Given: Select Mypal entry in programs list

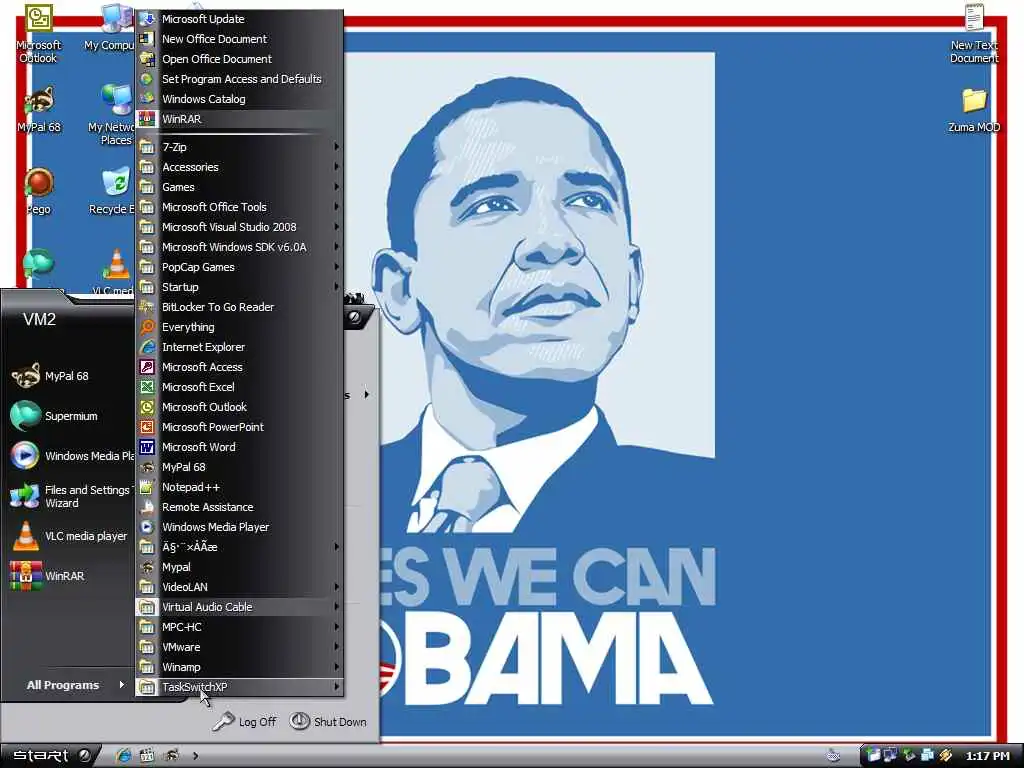Looking at the screenshot, I should point(239,567).
